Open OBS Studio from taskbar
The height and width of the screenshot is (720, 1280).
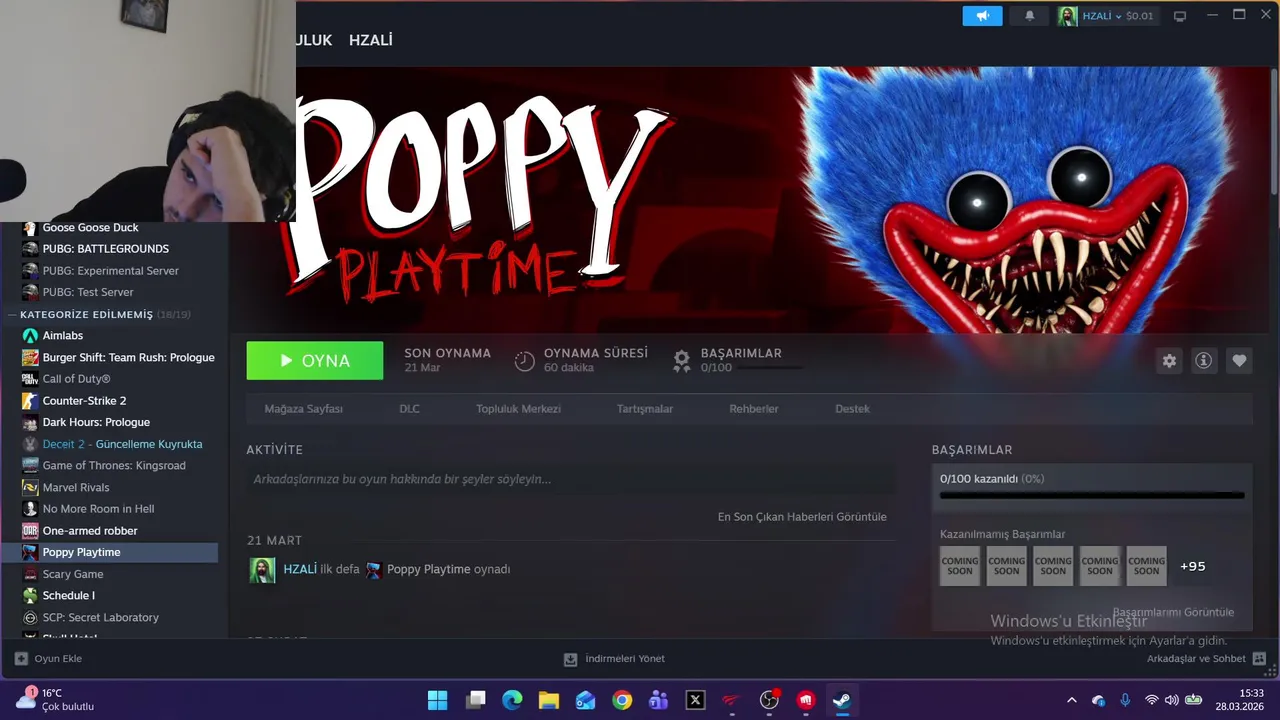click(x=769, y=700)
